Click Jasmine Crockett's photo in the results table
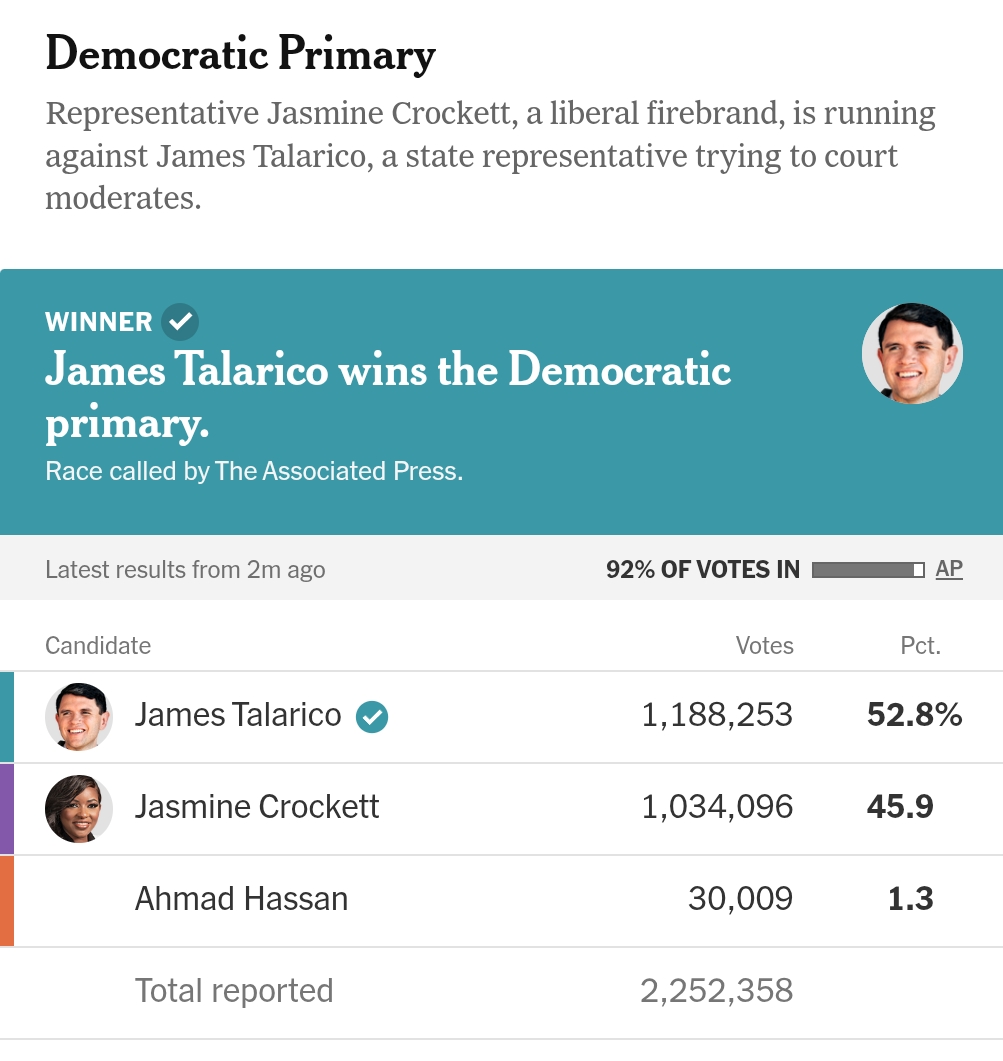This screenshot has width=1003, height=1061. click(79, 808)
